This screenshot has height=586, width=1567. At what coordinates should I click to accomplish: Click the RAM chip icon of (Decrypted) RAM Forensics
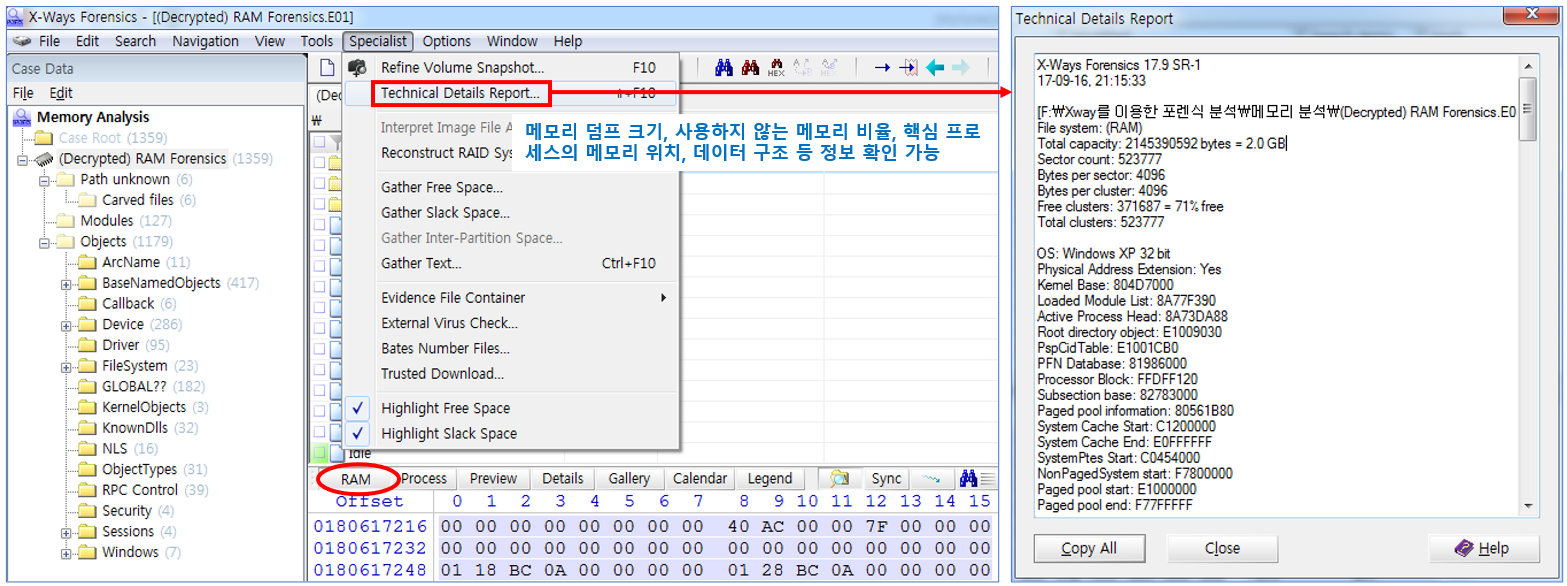coord(43,159)
